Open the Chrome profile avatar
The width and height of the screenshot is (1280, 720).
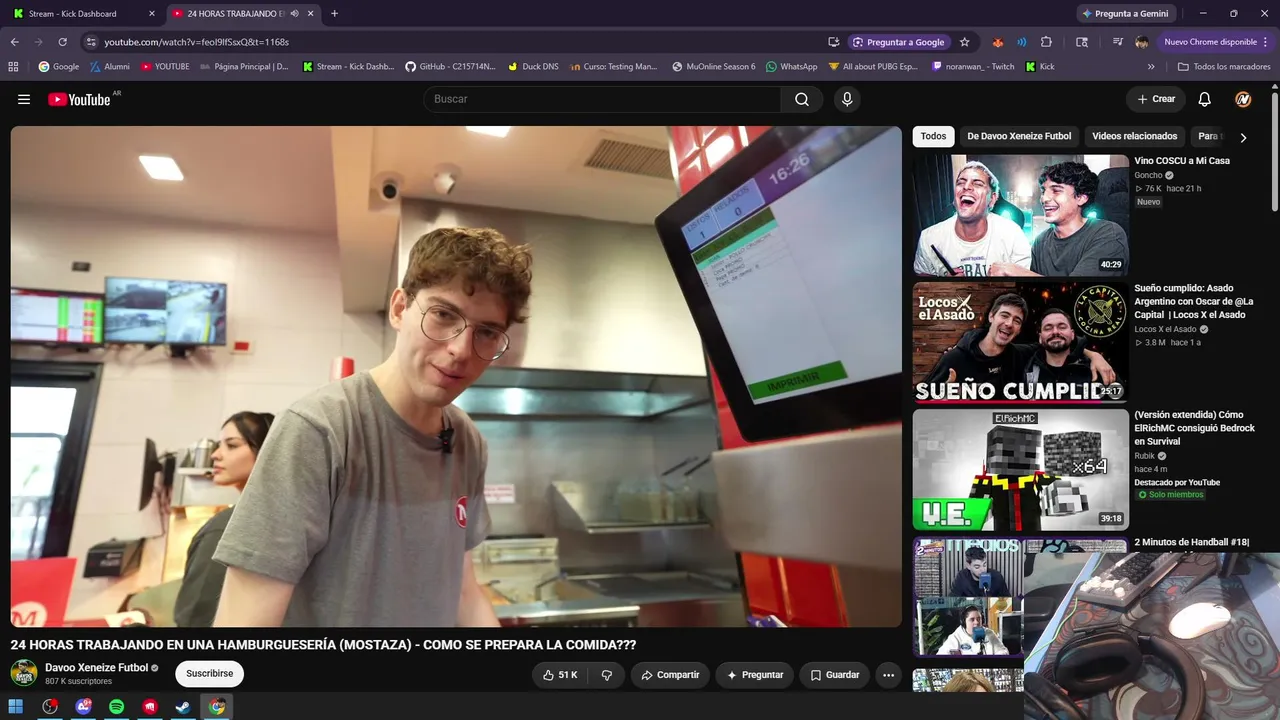click(1142, 42)
